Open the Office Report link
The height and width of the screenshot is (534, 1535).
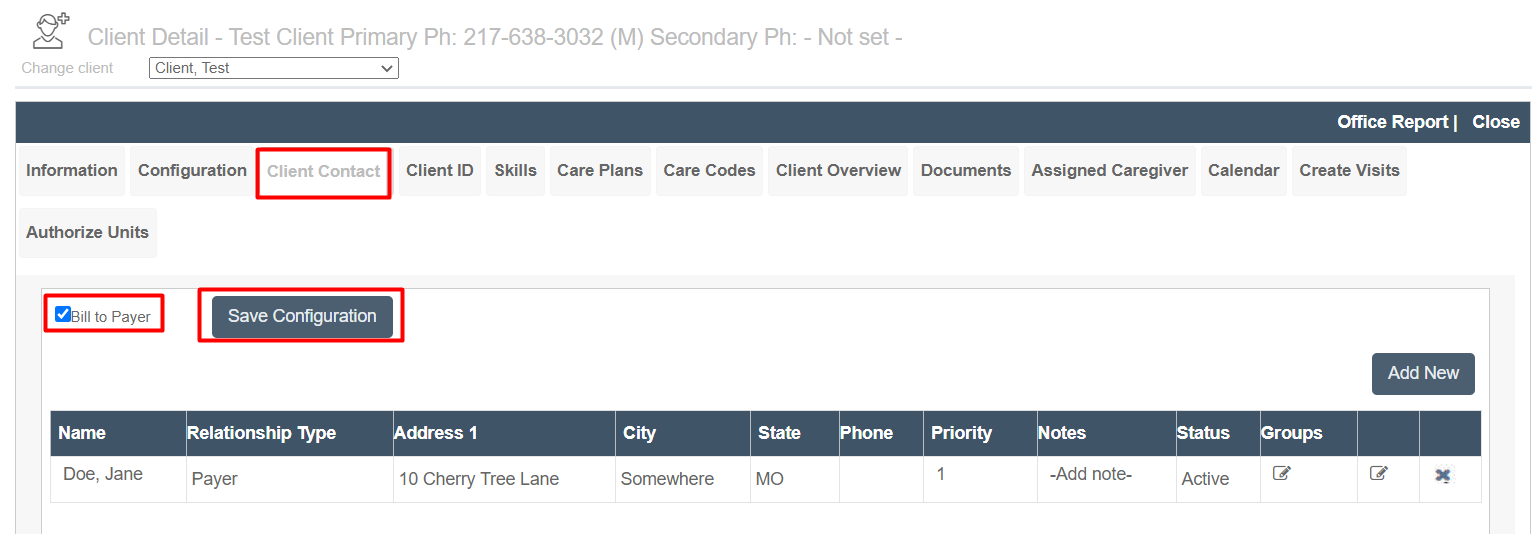tap(1393, 122)
